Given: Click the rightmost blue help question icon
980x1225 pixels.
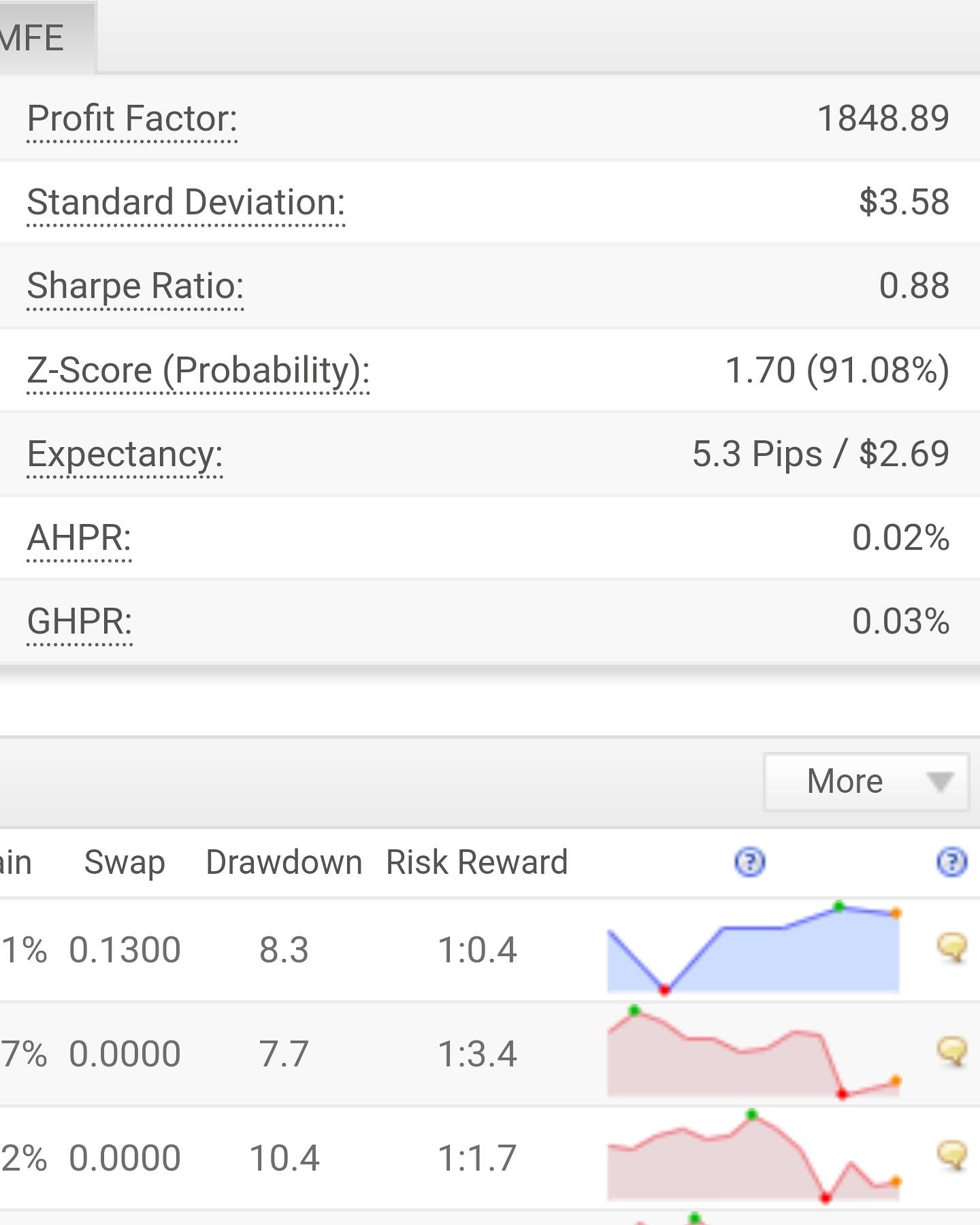Looking at the screenshot, I should tap(951, 862).
